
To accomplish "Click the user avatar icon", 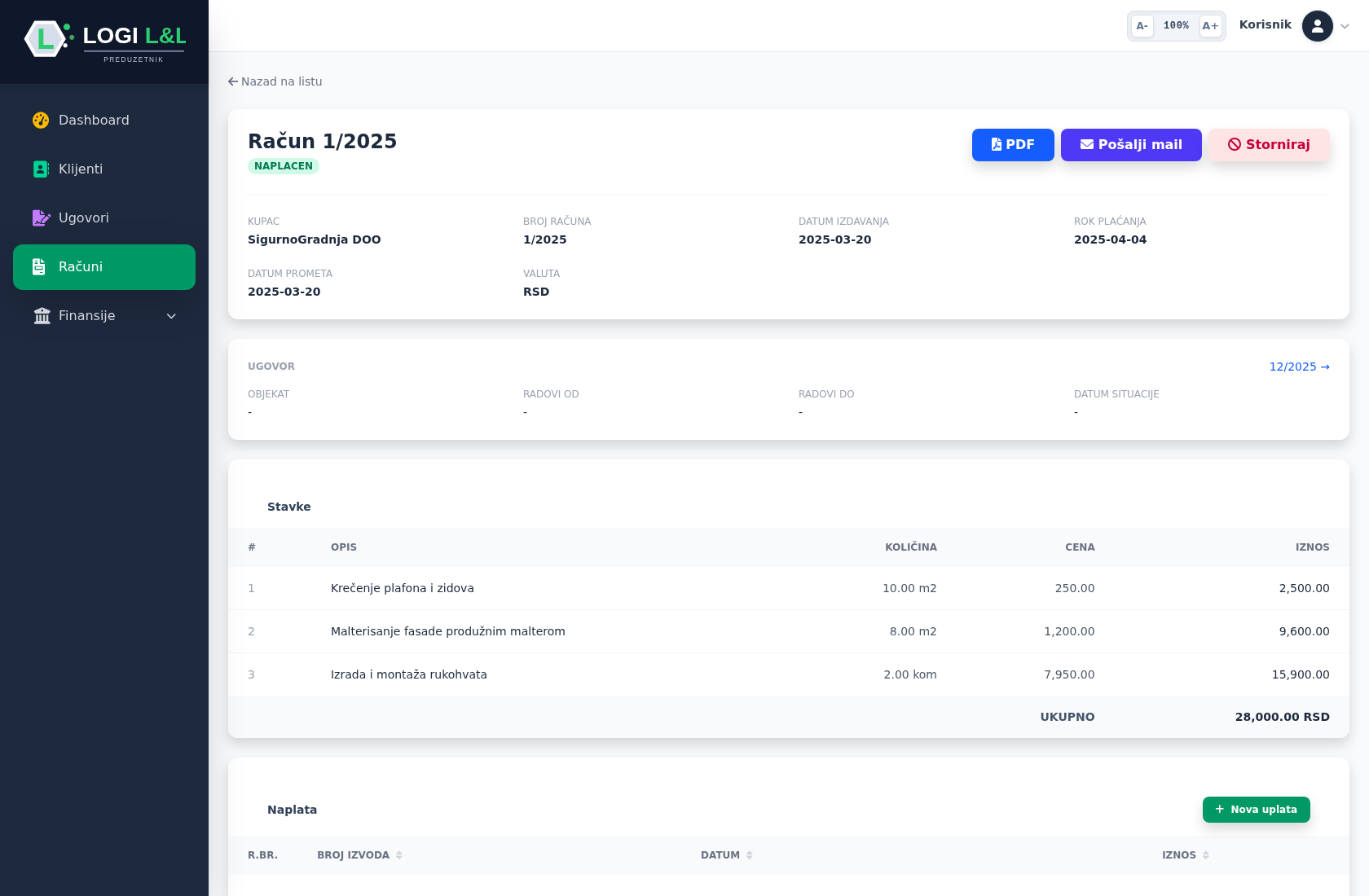I will tap(1318, 26).
